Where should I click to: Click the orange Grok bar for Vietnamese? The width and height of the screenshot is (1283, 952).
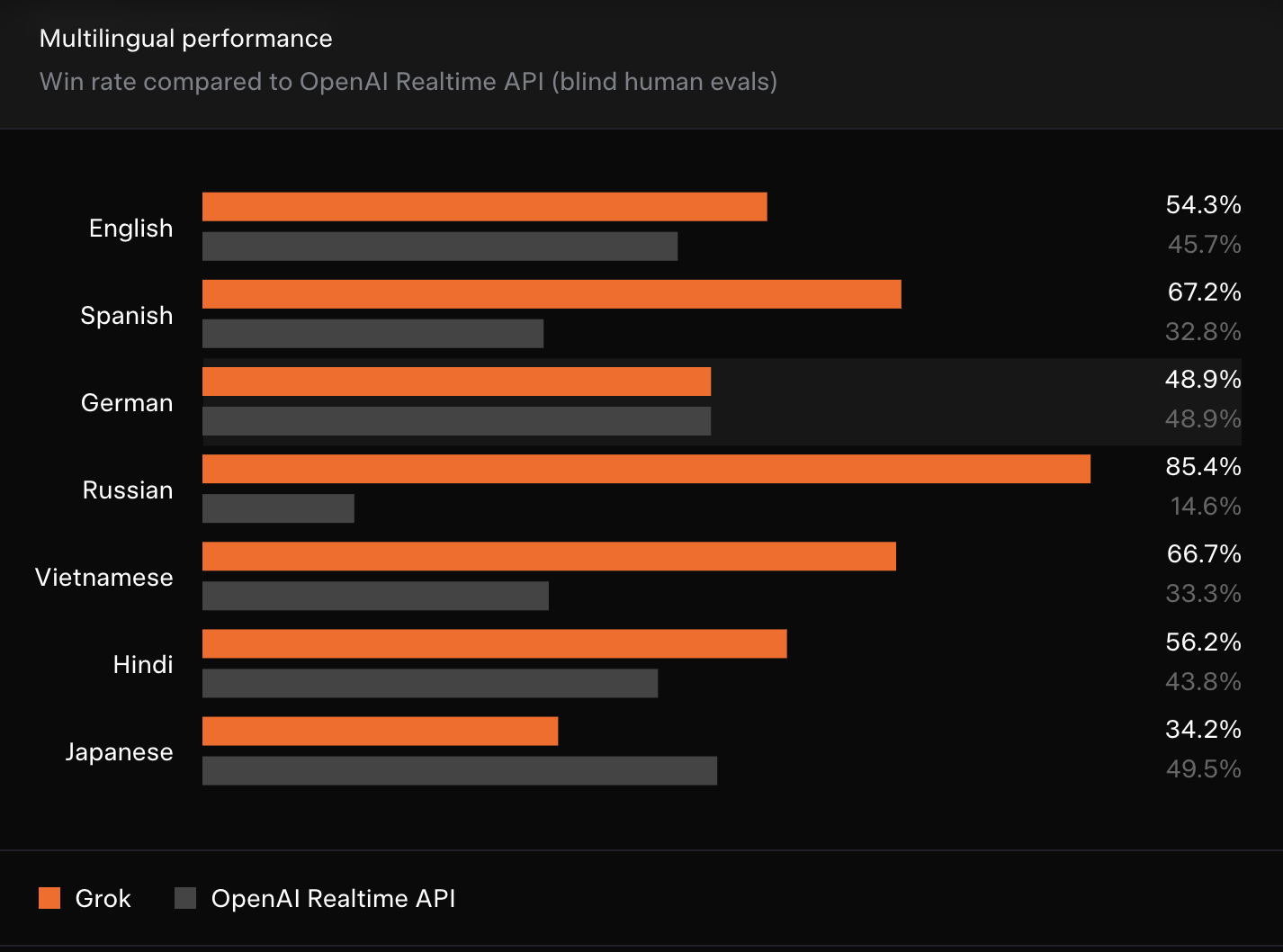549,556
